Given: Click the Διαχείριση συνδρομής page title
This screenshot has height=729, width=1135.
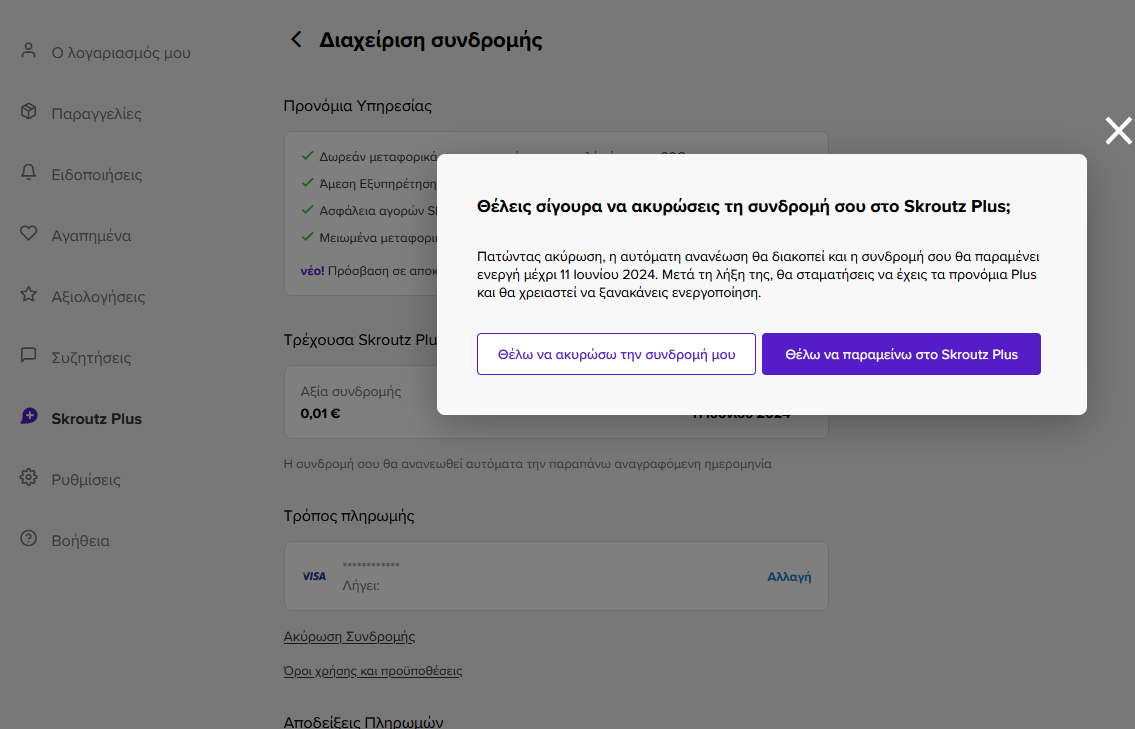Looking at the screenshot, I should pyautogui.click(x=431, y=40).
